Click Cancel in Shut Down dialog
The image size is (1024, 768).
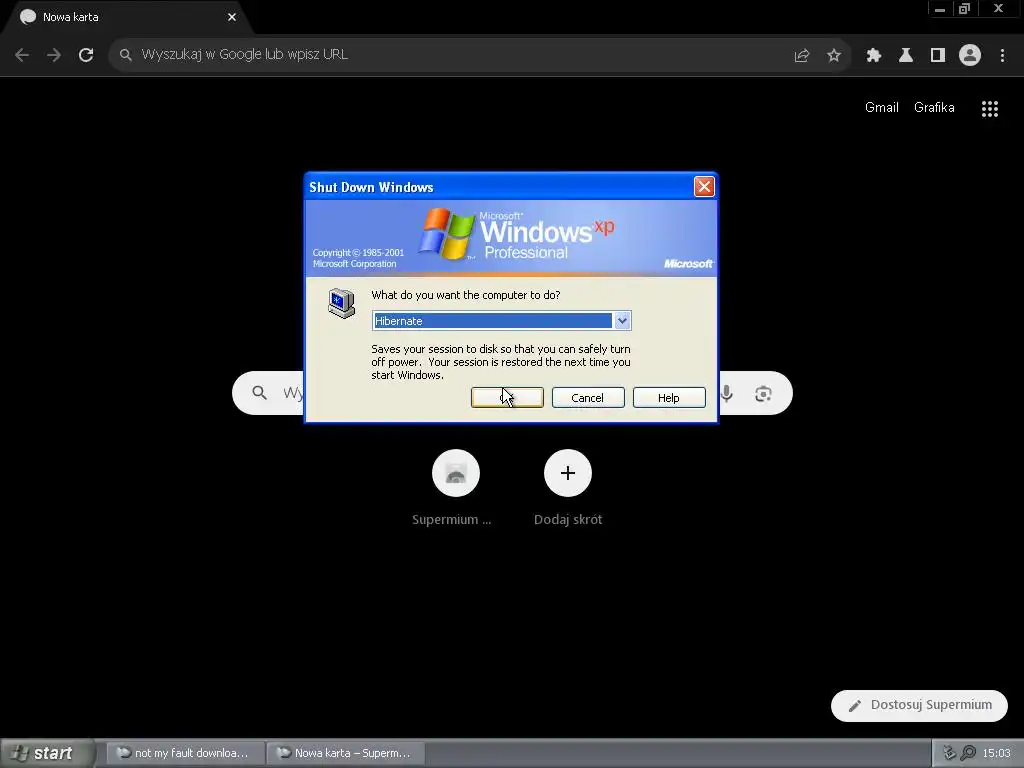588,398
